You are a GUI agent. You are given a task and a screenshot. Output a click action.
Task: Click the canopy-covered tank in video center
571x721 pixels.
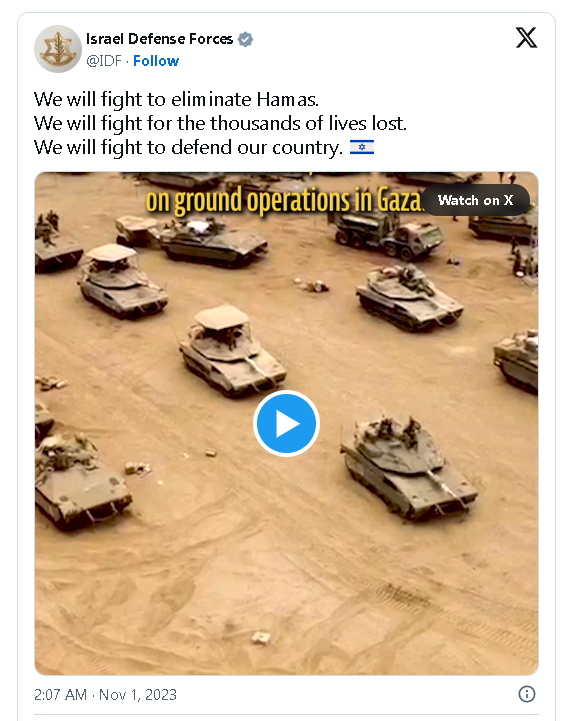232,351
